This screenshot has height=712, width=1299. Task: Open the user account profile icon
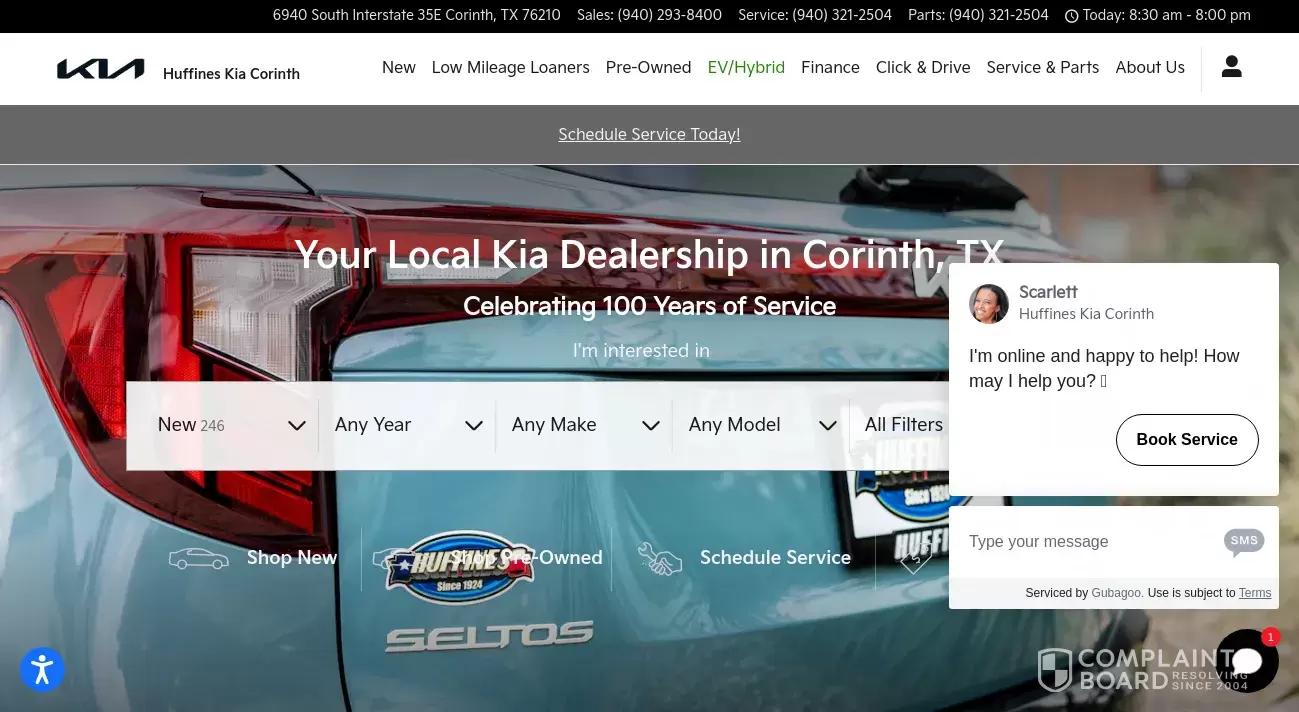coord(1232,67)
